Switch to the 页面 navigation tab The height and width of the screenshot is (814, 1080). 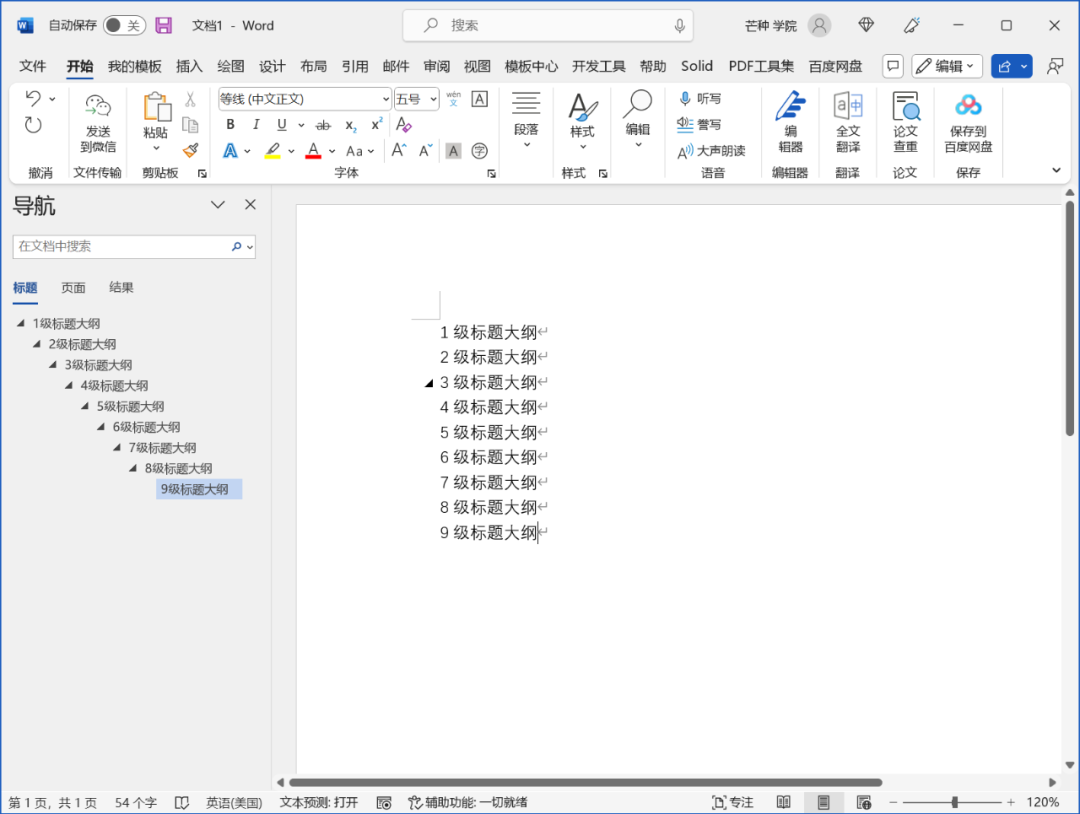(73, 288)
